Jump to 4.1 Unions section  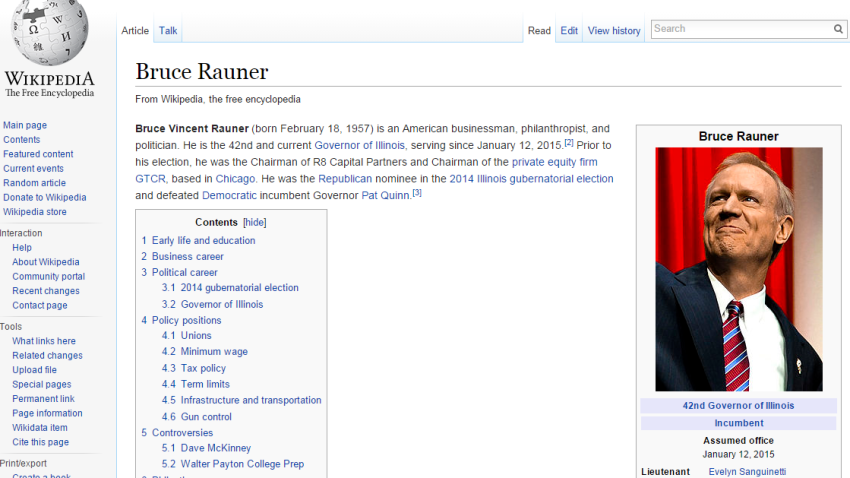coord(186,335)
